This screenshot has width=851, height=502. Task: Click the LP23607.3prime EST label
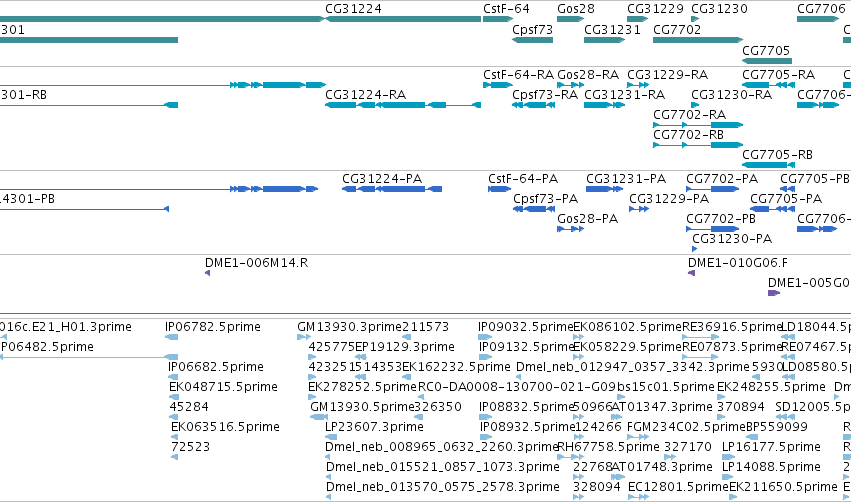click(x=374, y=427)
